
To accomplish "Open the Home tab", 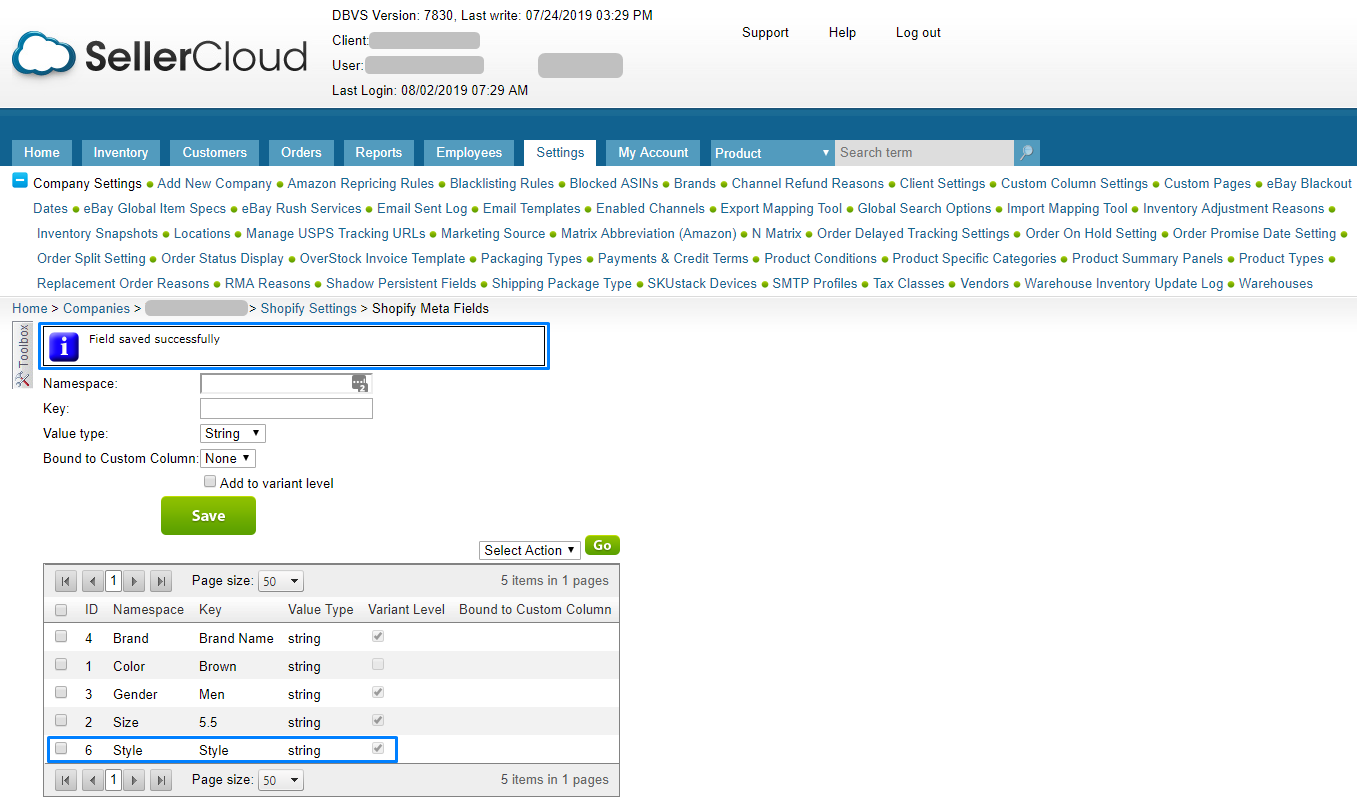I will click(x=42, y=153).
